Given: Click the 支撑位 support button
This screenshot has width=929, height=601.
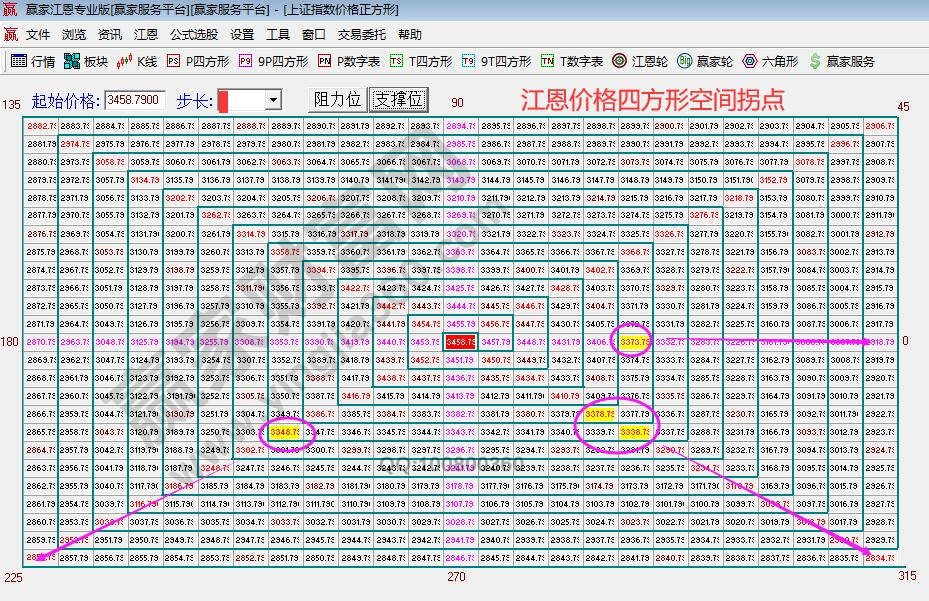Looking at the screenshot, I should tap(399, 100).
